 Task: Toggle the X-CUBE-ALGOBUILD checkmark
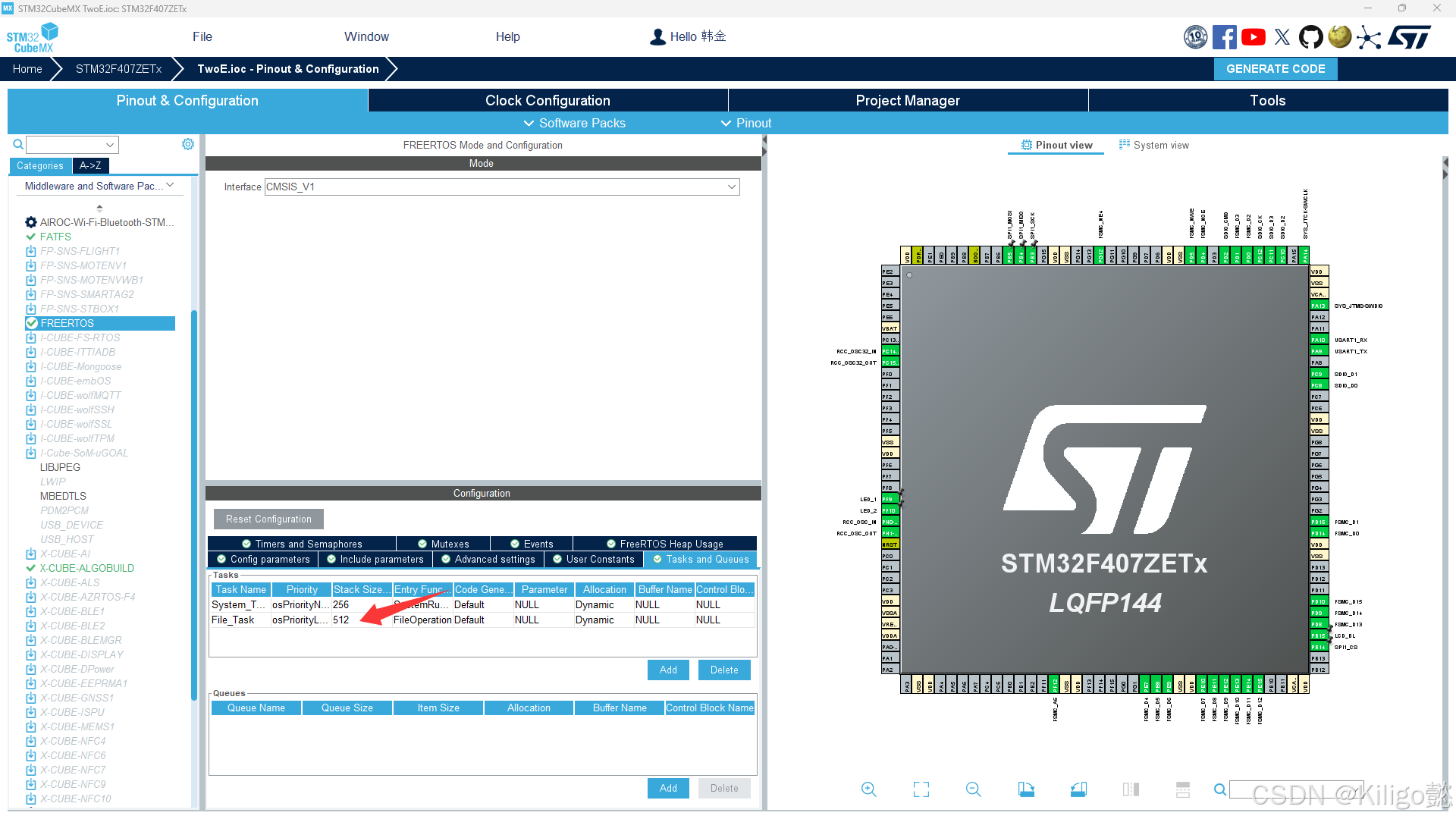tap(31, 568)
